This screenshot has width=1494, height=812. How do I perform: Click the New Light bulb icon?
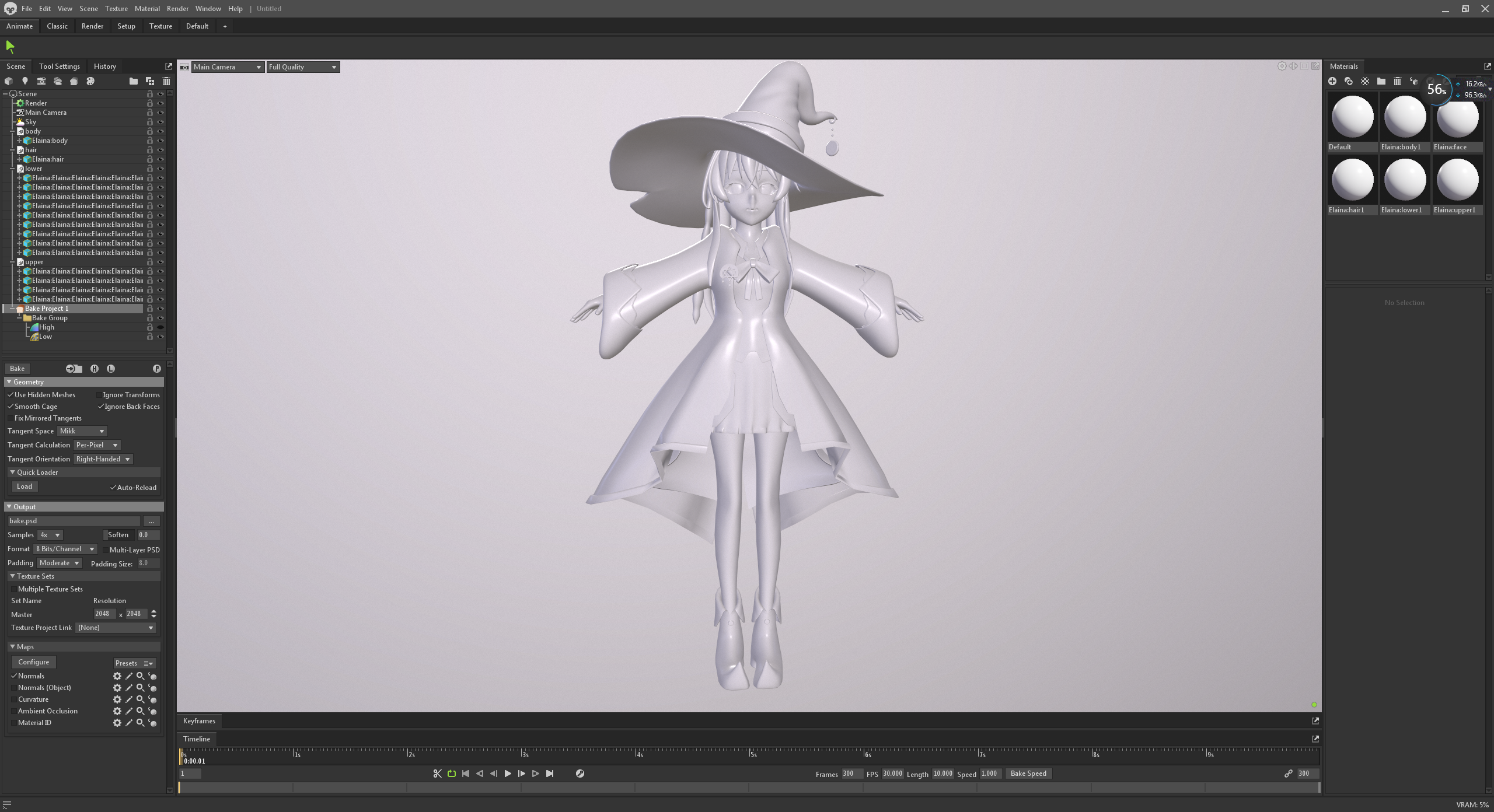coord(25,81)
